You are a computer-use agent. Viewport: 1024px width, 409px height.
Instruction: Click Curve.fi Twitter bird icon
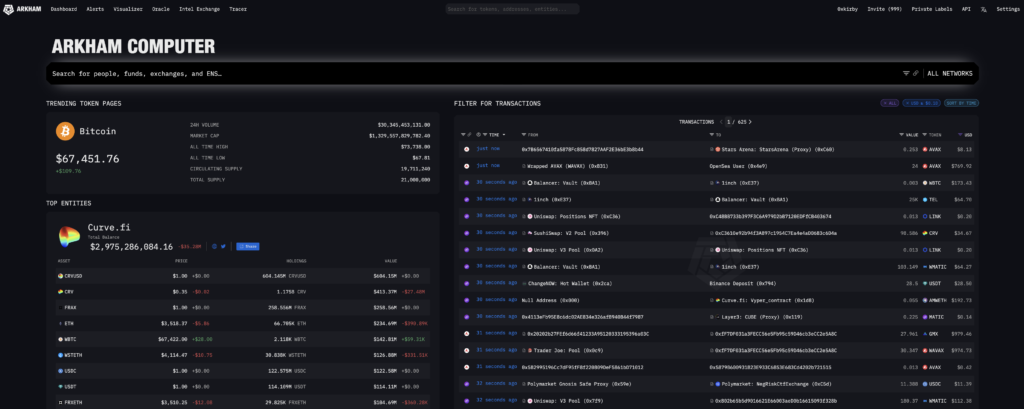(223, 246)
